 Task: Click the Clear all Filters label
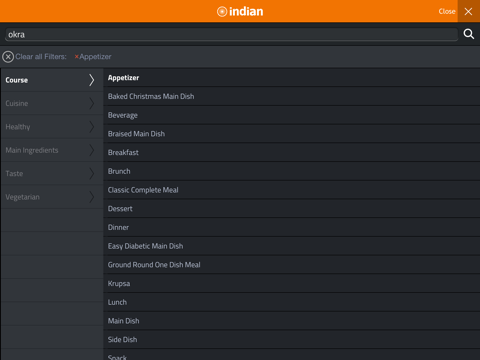(41, 57)
